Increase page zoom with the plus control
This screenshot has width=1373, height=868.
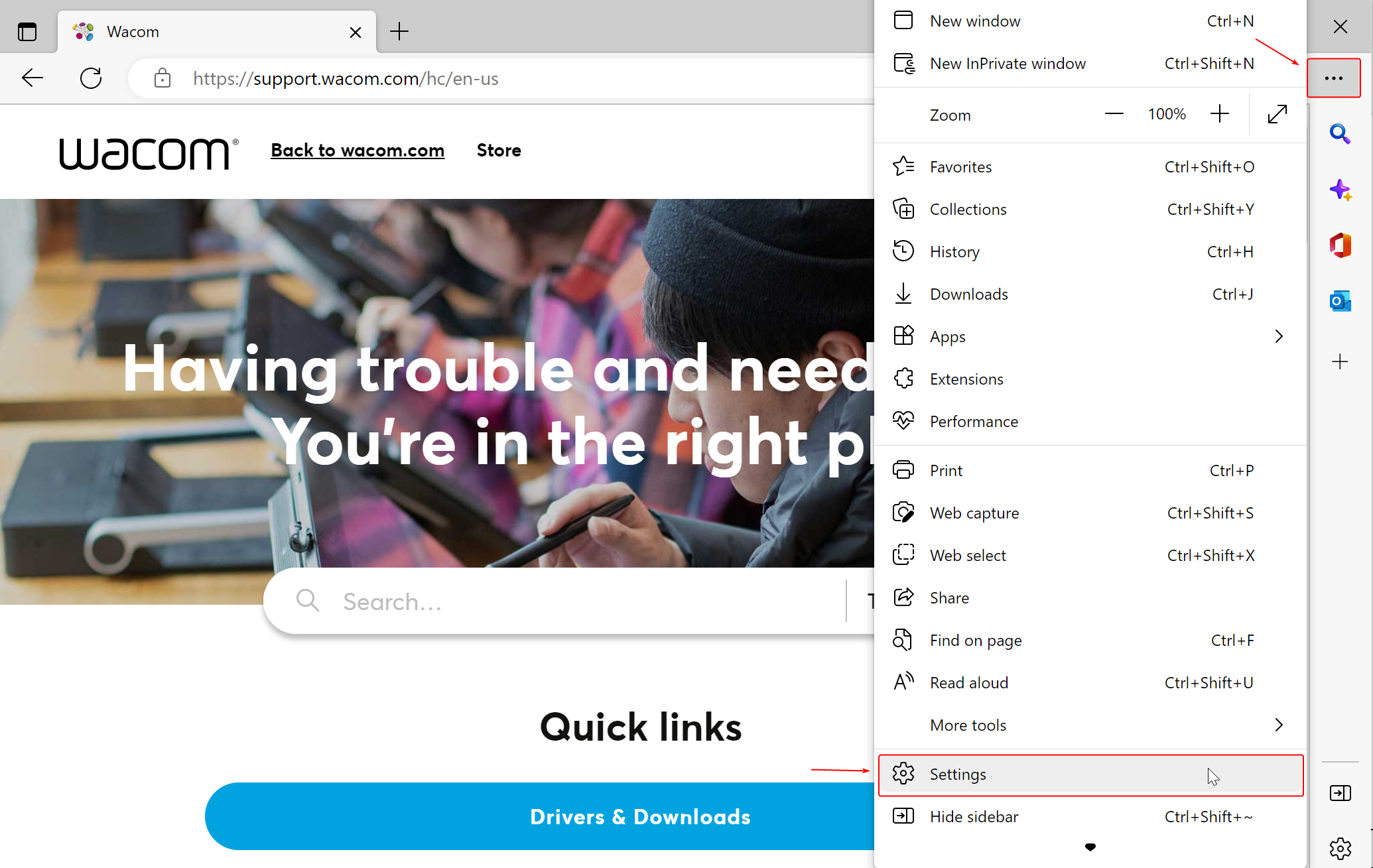(x=1220, y=113)
